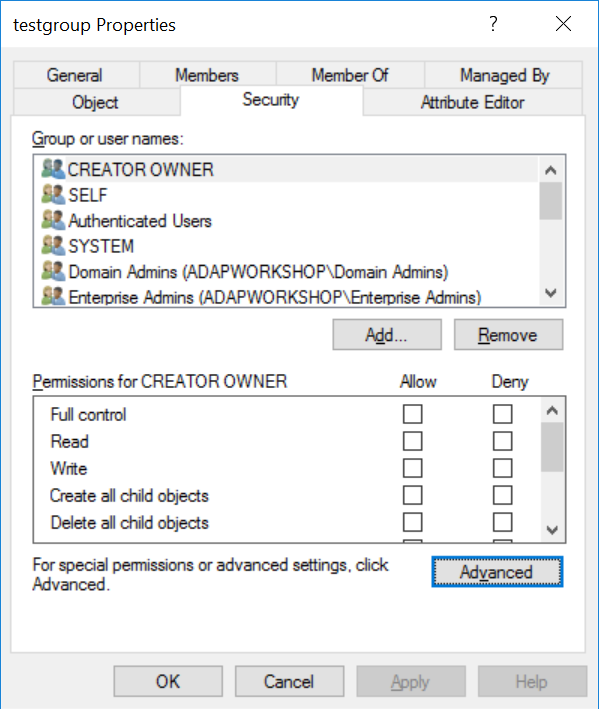Open the Attribute Editor tab
This screenshot has width=600, height=709.
pyautogui.click(x=472, y=102)
